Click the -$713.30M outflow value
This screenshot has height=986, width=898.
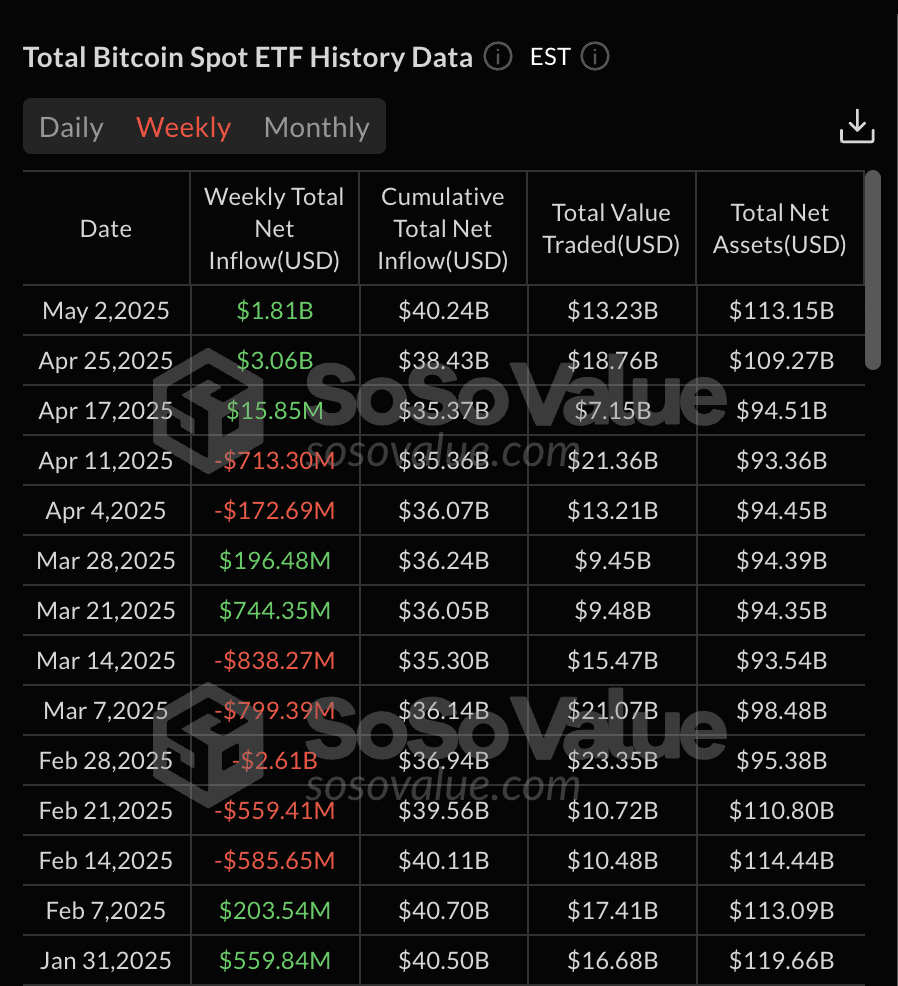274,461
